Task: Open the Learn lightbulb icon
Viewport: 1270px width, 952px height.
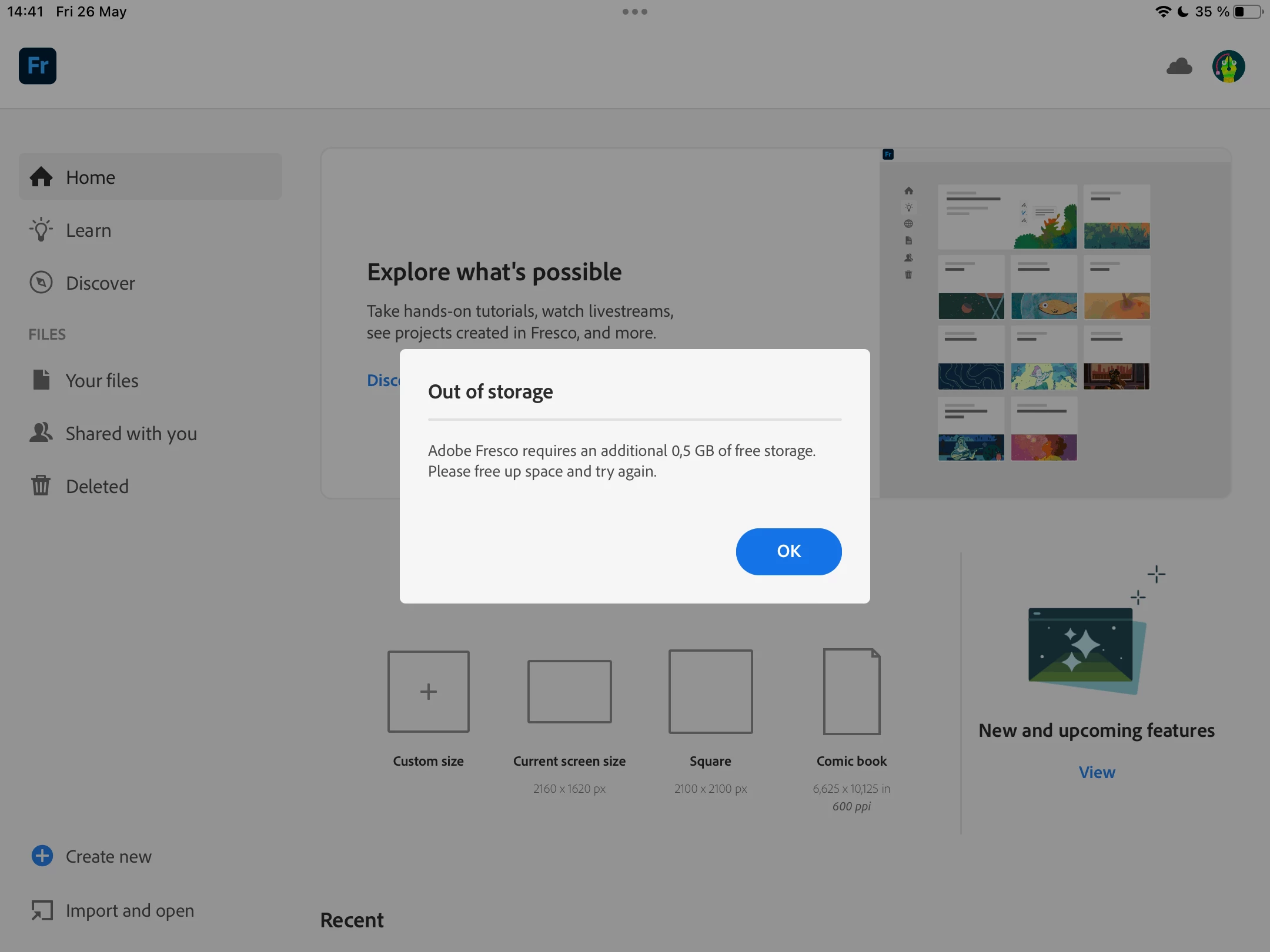Action: pos(41,230)
